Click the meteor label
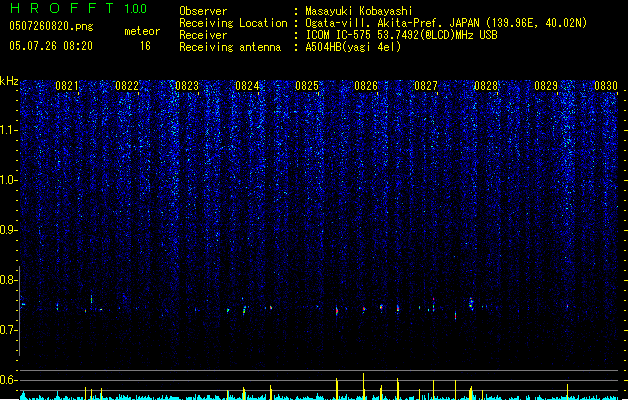629x400 pixels. pyautogui.click(x=142, y=31)
